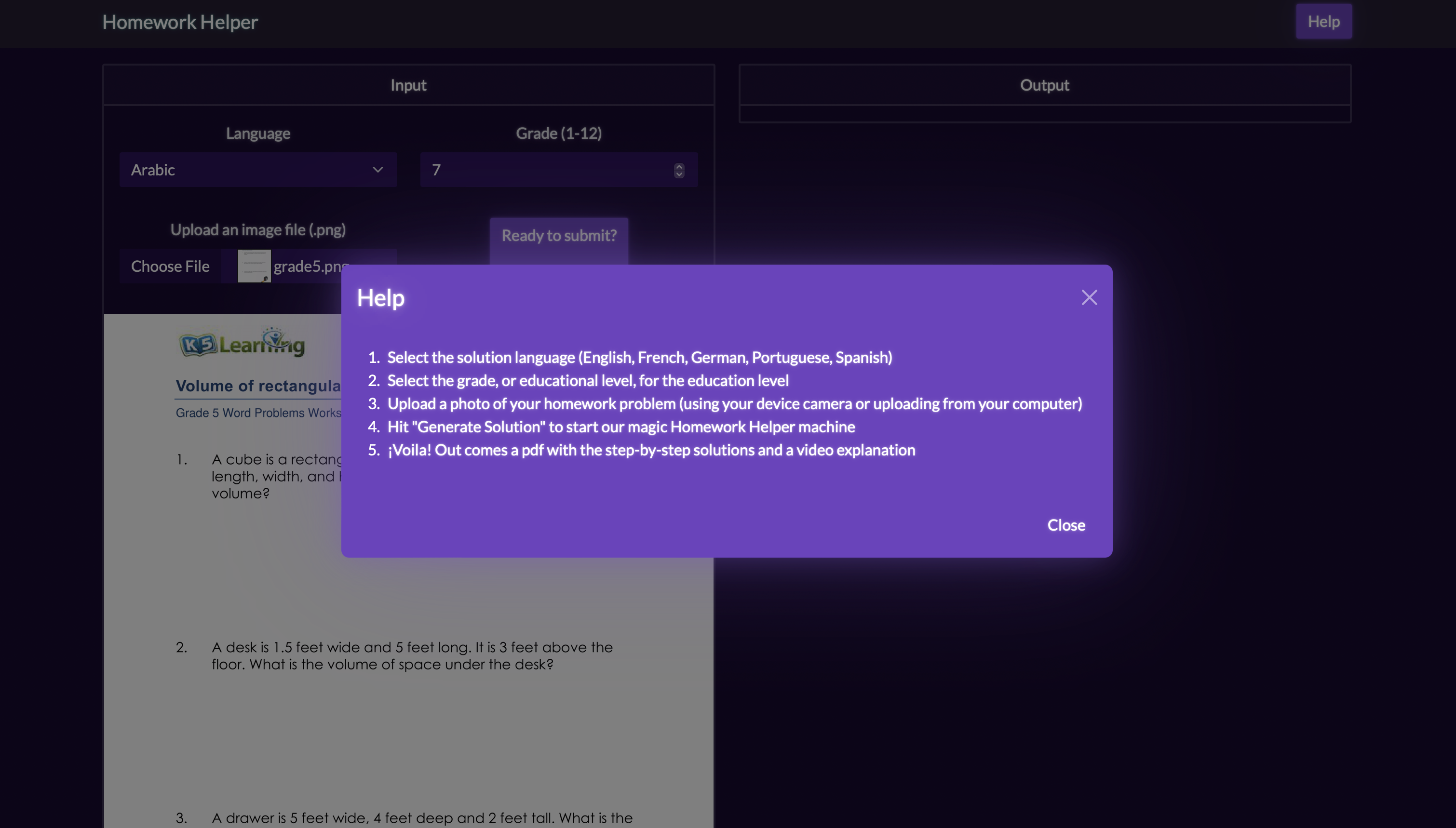Open Help from the top navigation bar
Viewport: 1456px width, 828px height.
[1323, 22]
